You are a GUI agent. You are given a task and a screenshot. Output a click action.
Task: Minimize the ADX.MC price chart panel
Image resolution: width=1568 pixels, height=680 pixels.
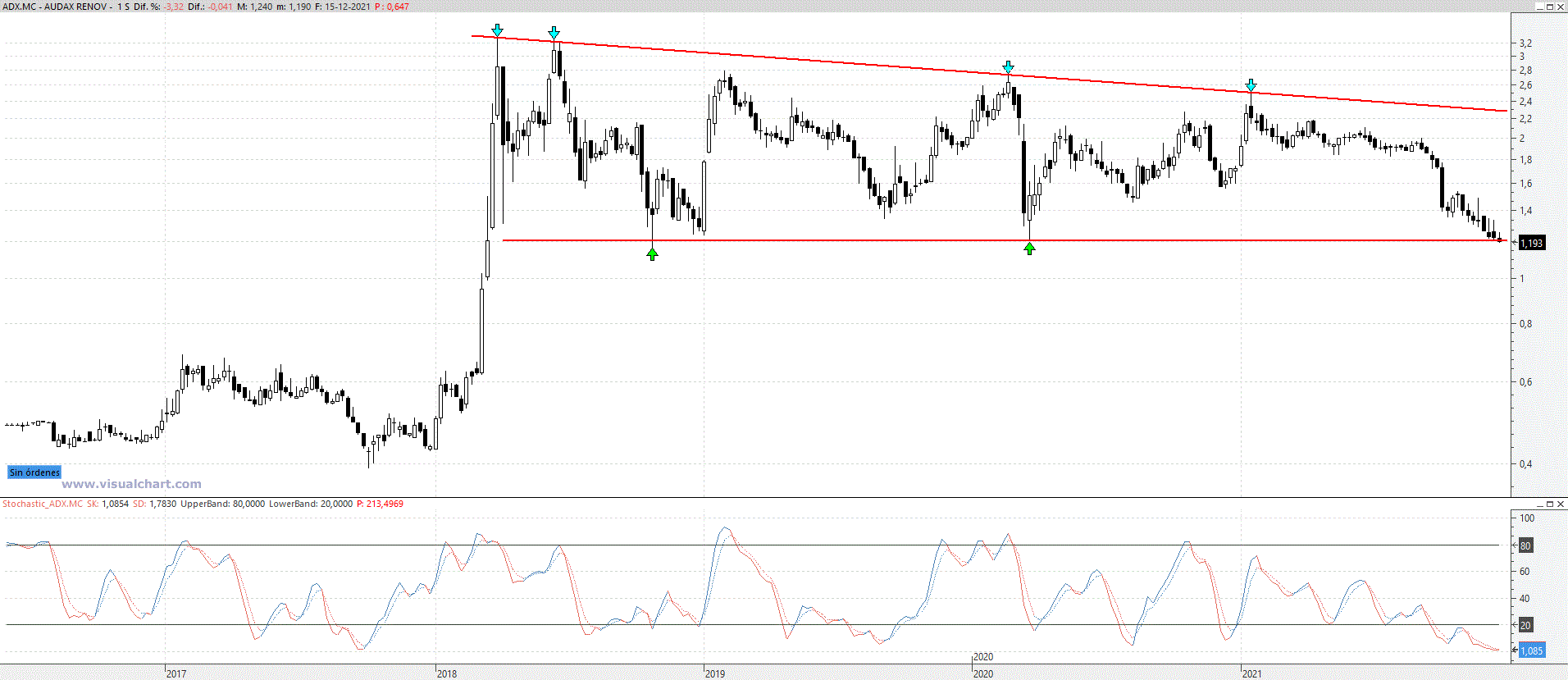coord(1539,7)
